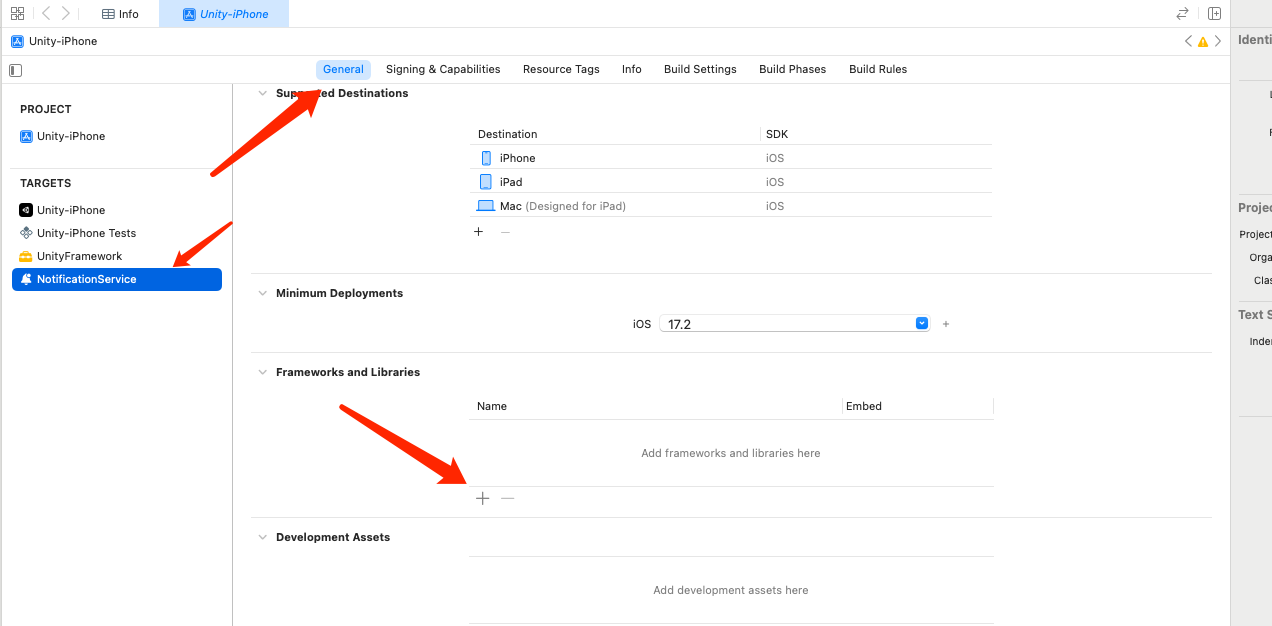1272x626 pixels.
Task: Add a destination with the plus icon
Action: pyautogui.click(x=478, y=232)
